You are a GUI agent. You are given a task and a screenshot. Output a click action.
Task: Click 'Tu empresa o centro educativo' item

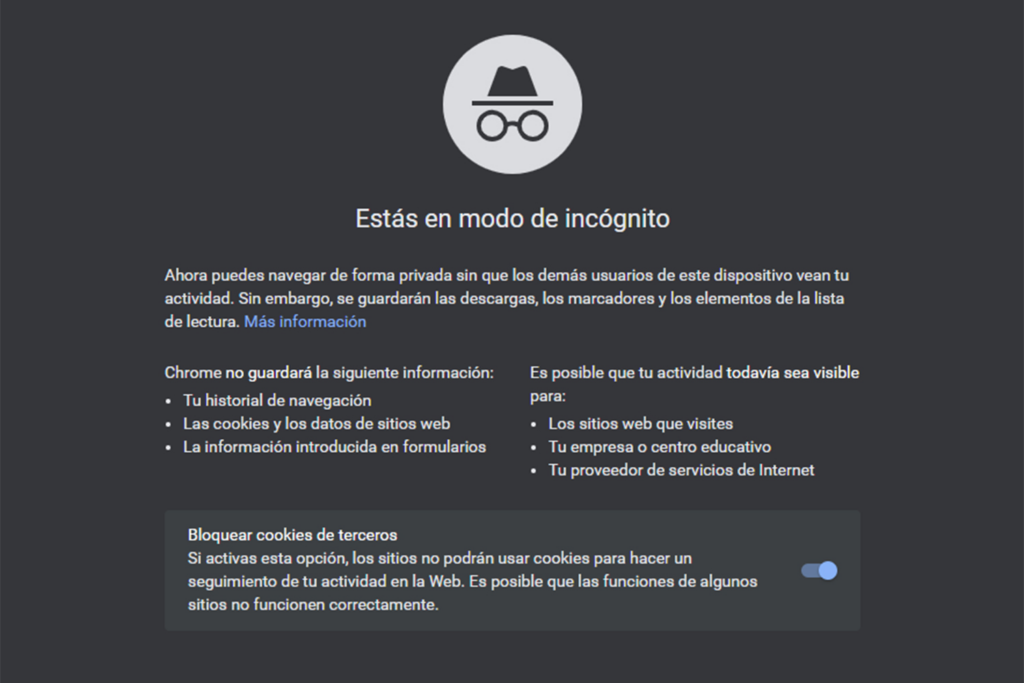pyautogui.click(x=659, y=447)
